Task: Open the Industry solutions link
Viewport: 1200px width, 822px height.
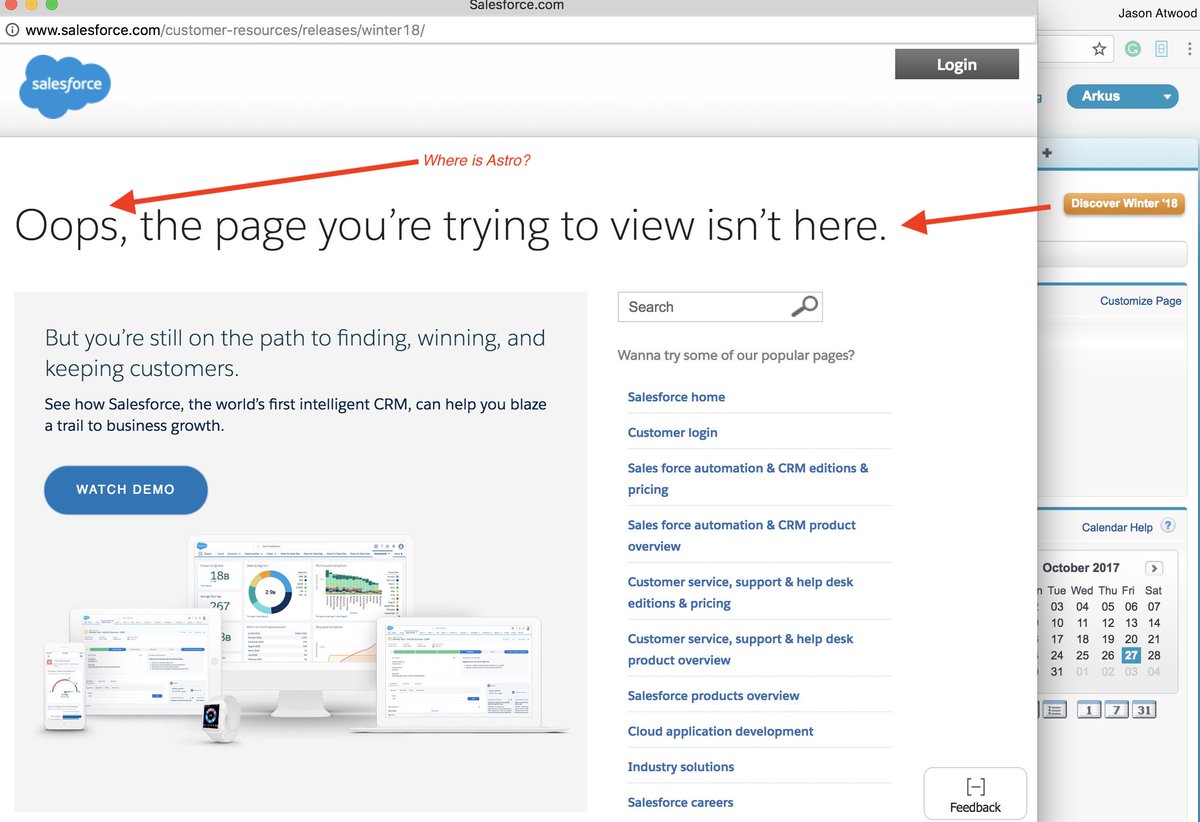Action: [680, 767]
